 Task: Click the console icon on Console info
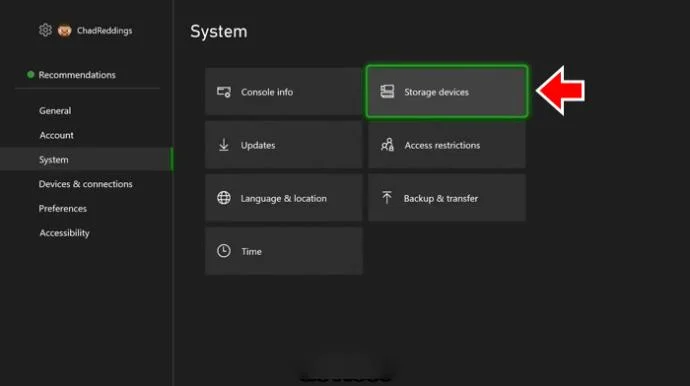point(224,92)
